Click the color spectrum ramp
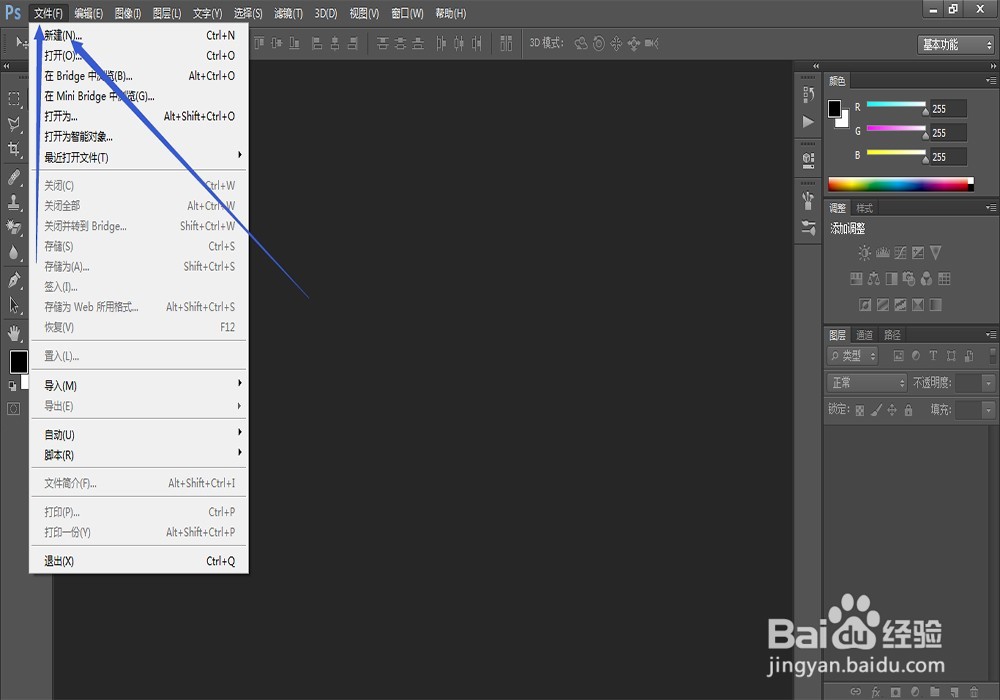The width and height of the screenshot is (1000, 700). pyautogui.click(x=901, y=184)
